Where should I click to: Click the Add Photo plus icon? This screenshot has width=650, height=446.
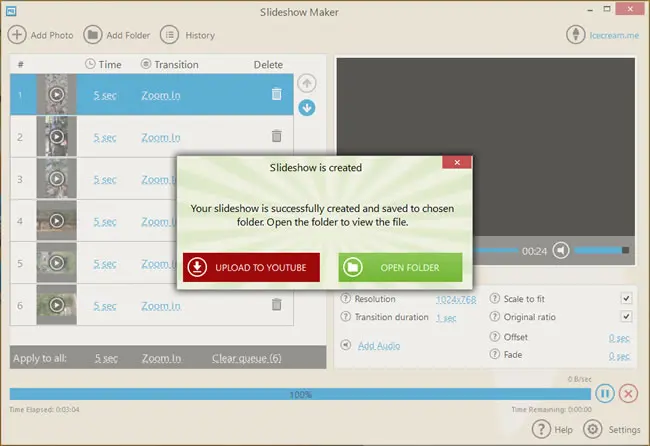pos(17,35)
